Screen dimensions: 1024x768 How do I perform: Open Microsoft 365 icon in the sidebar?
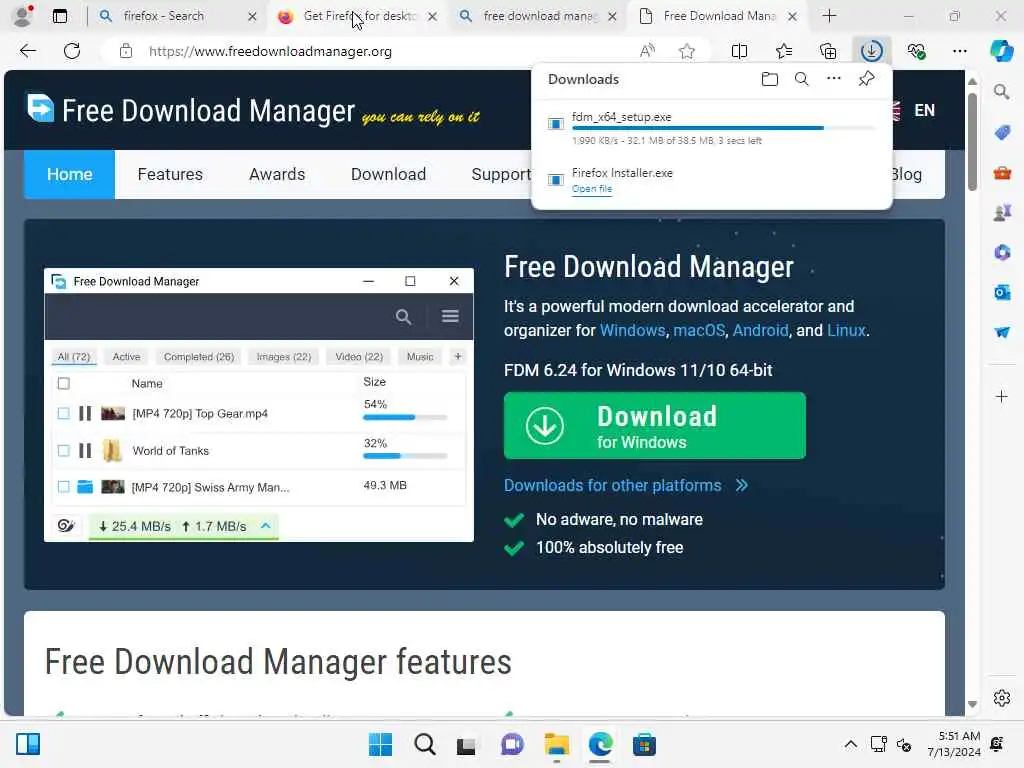point(1002,252)
